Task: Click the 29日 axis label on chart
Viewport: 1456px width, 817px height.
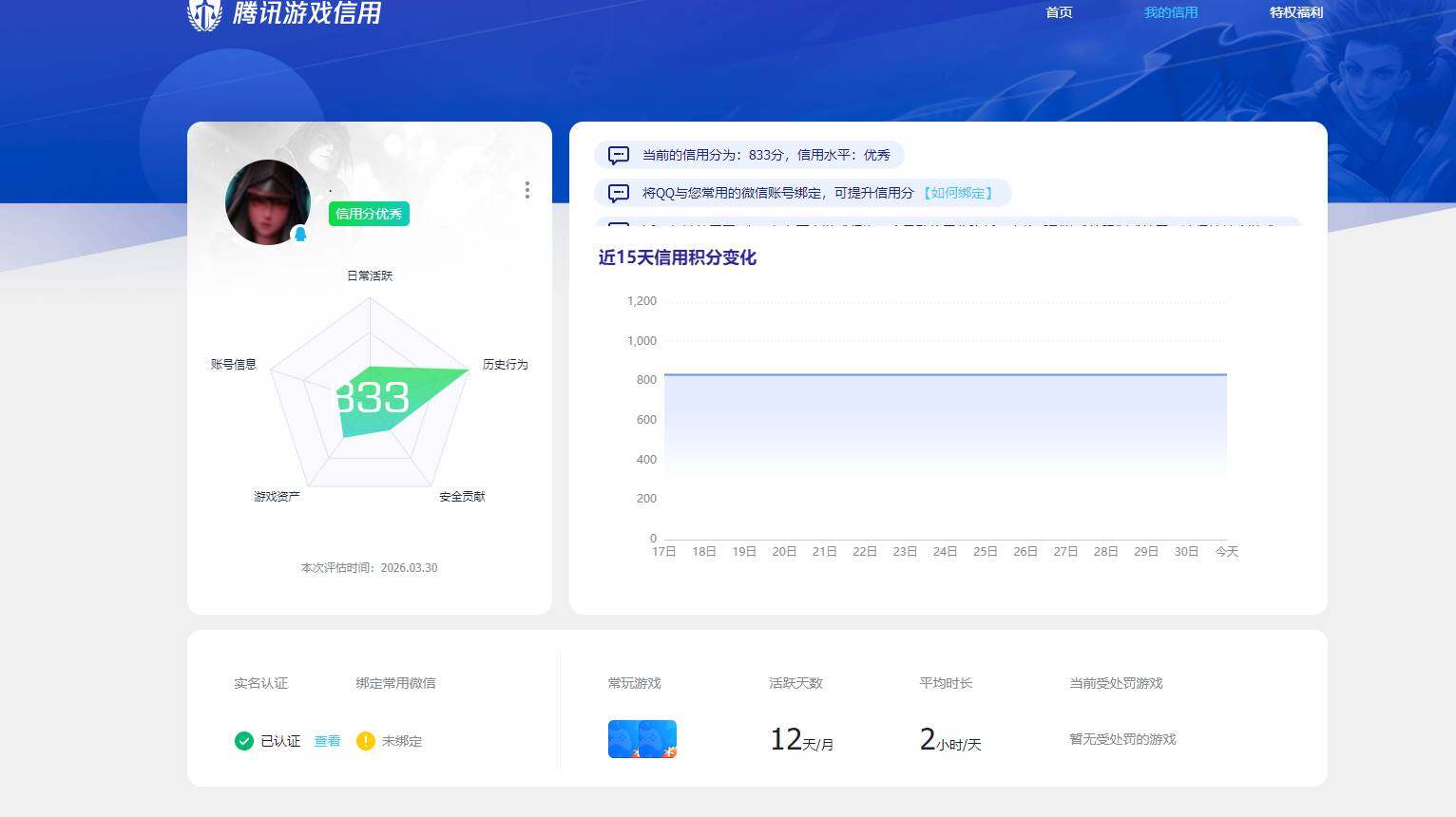Action: coord(1146,552)
